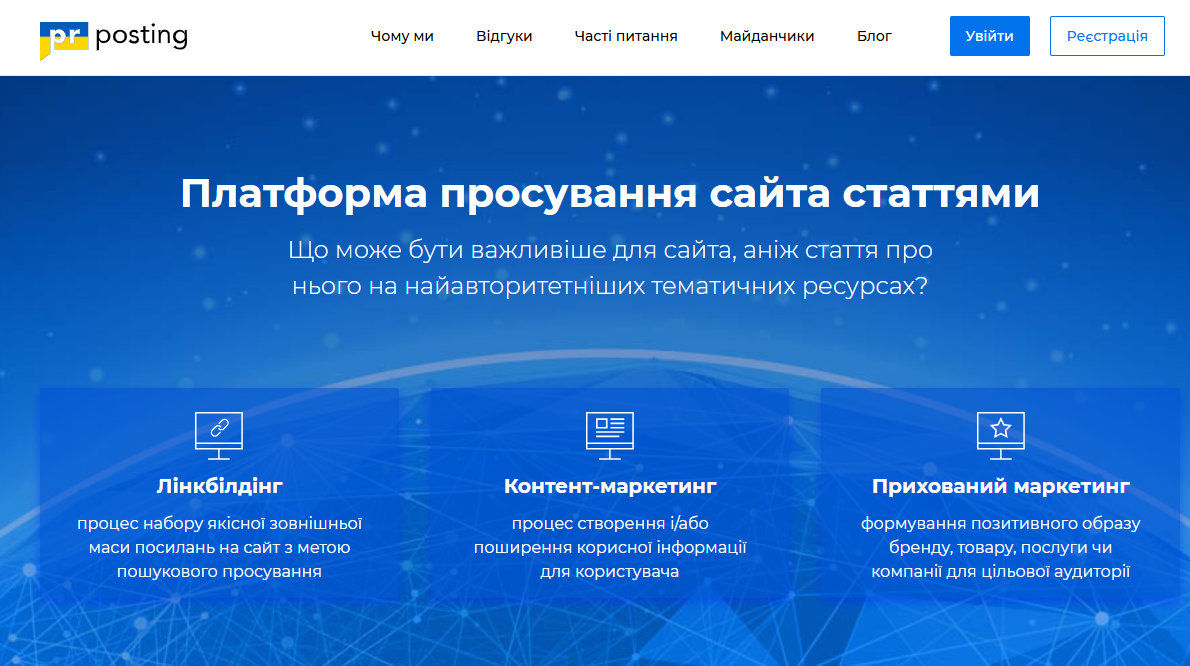This screenshot has height=666, width=1190.
Task: Select the star monitor icon above Прихований маркетинг
Action: pos(999,434)
